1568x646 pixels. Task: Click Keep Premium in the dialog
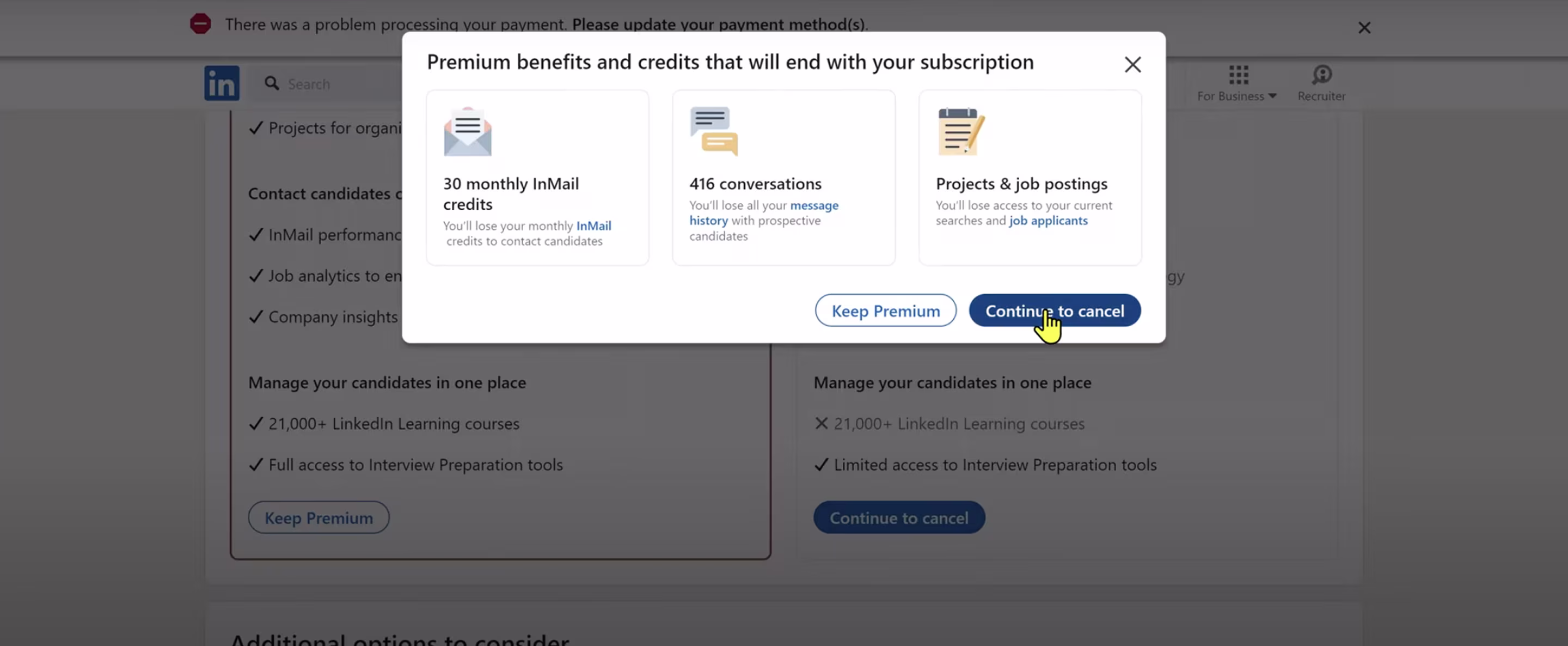coord(886,310)
